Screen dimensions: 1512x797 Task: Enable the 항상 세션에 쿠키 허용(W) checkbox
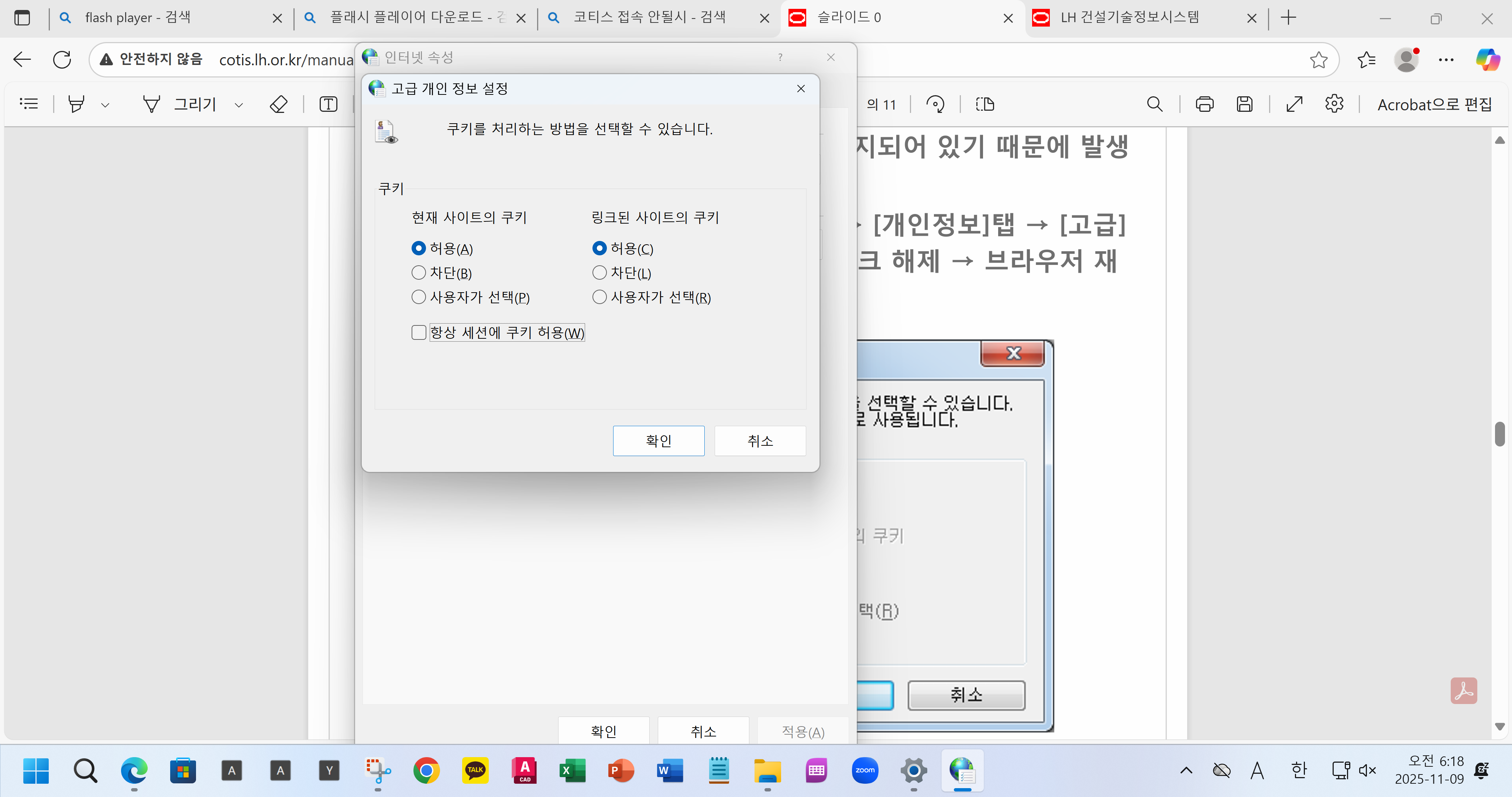pos(419,333)
